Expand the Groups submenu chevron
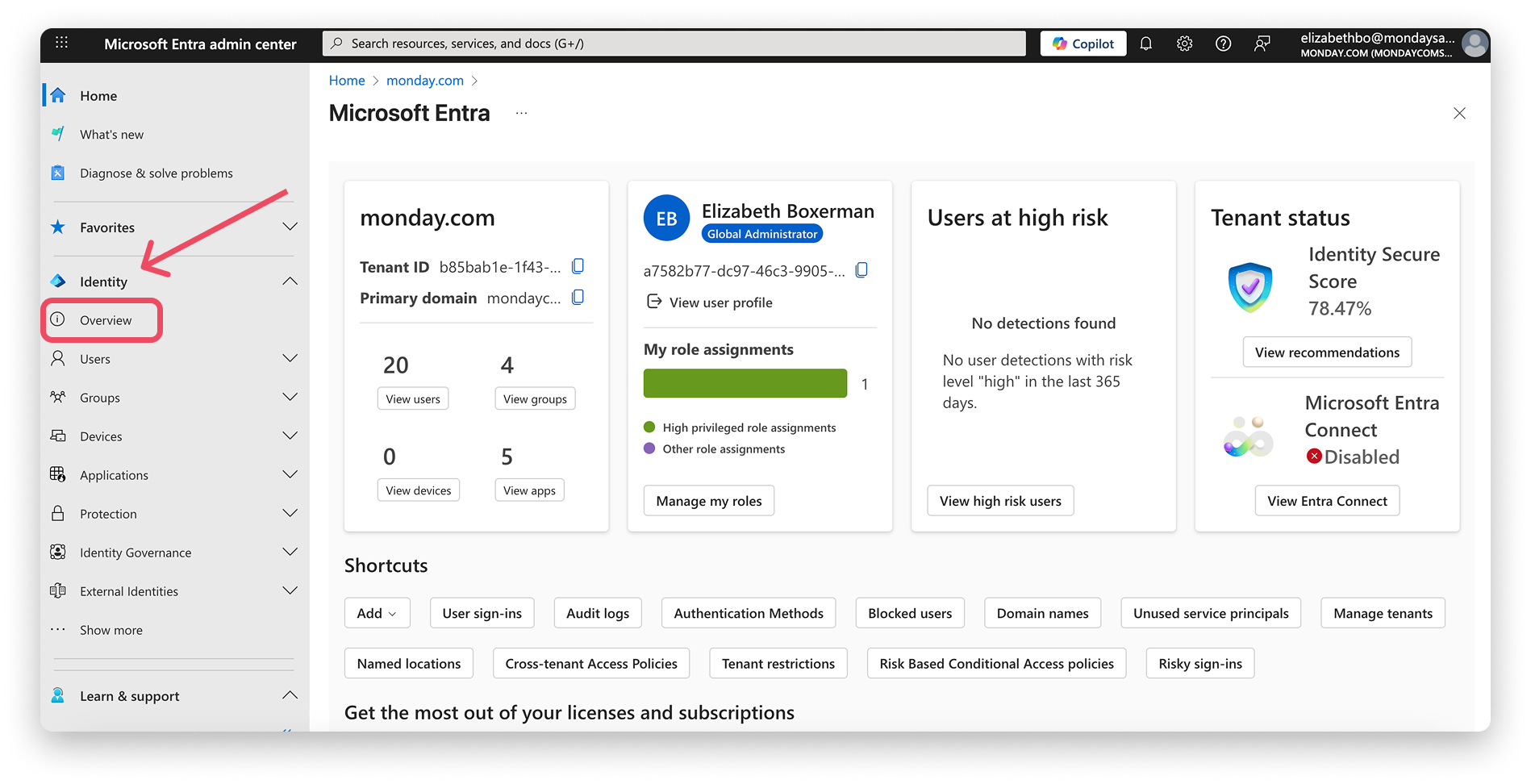The width and height of the screenshot is (1531, 784). (290, 397)
